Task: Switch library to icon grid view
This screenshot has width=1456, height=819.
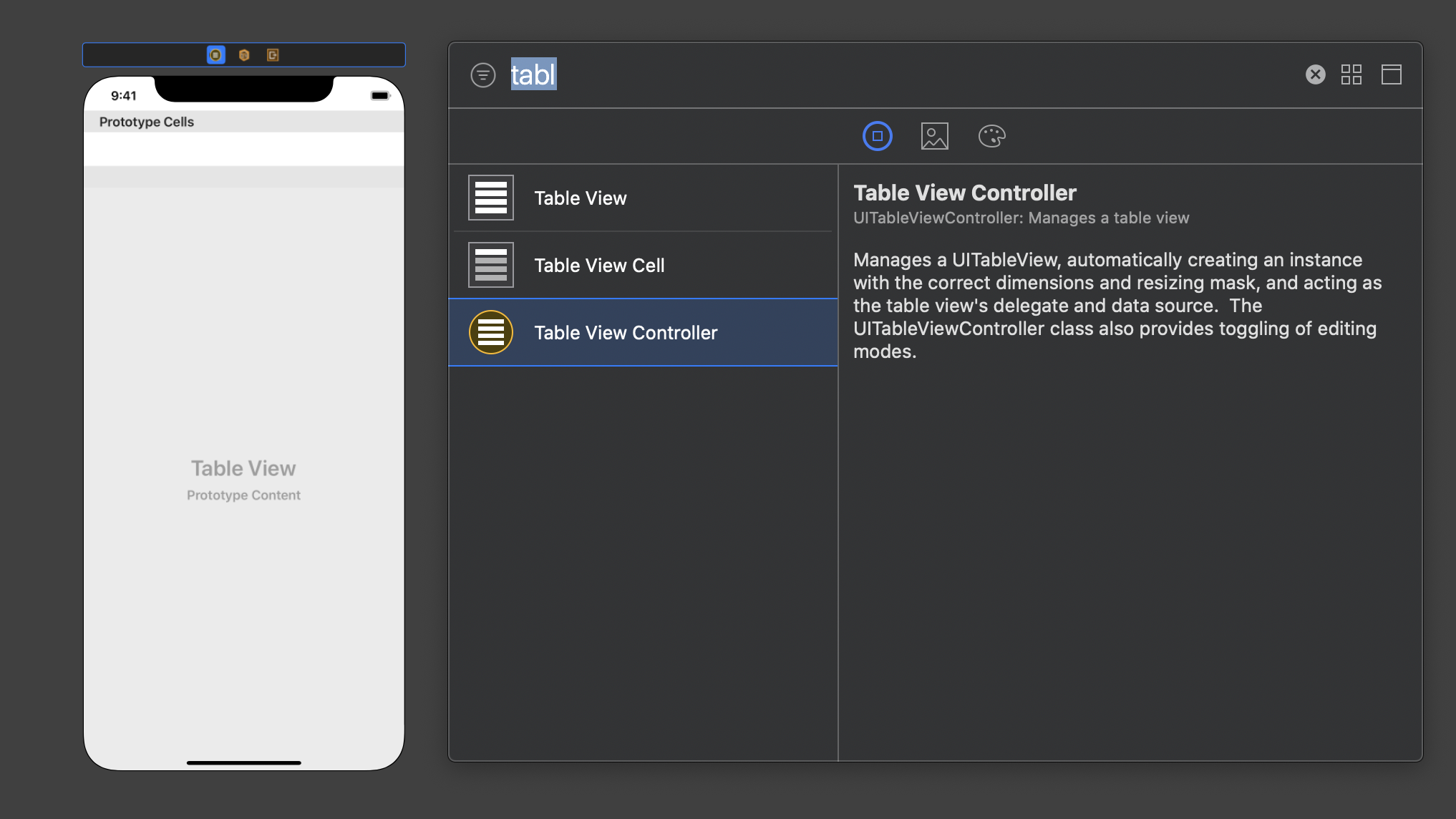Action: [1351, 74]
